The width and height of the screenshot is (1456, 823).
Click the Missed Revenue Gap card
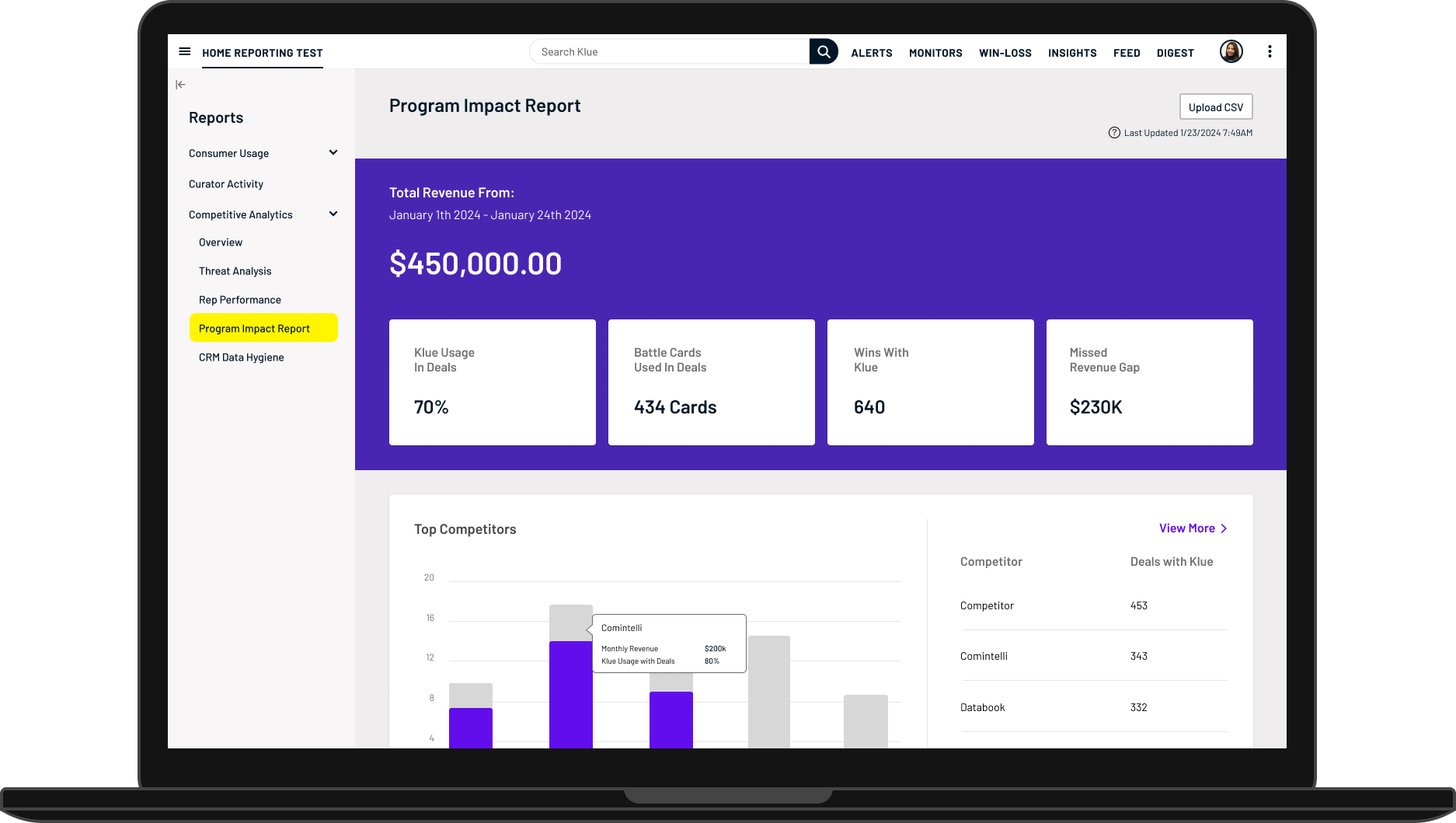click(x=1150, y=382)
